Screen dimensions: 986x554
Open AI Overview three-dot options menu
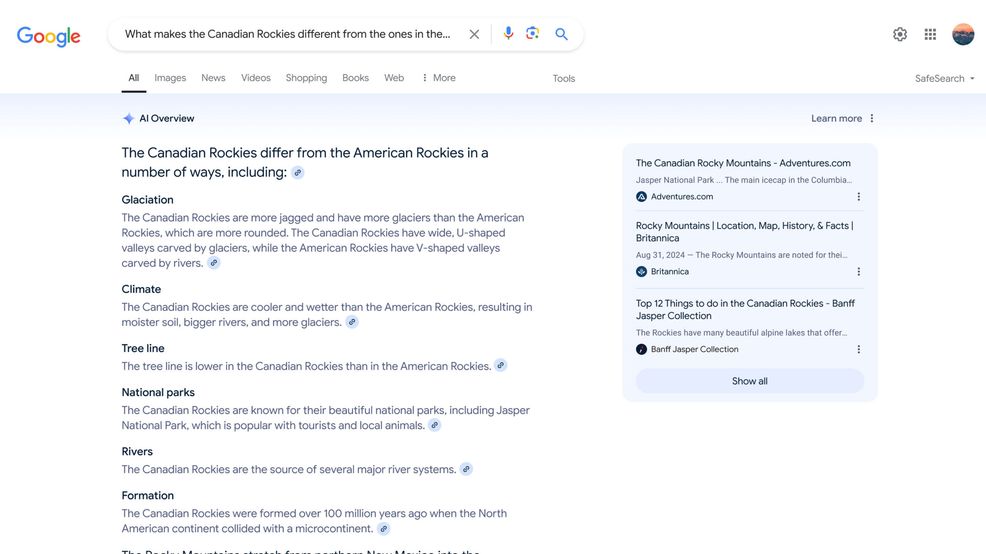[872, 118]
